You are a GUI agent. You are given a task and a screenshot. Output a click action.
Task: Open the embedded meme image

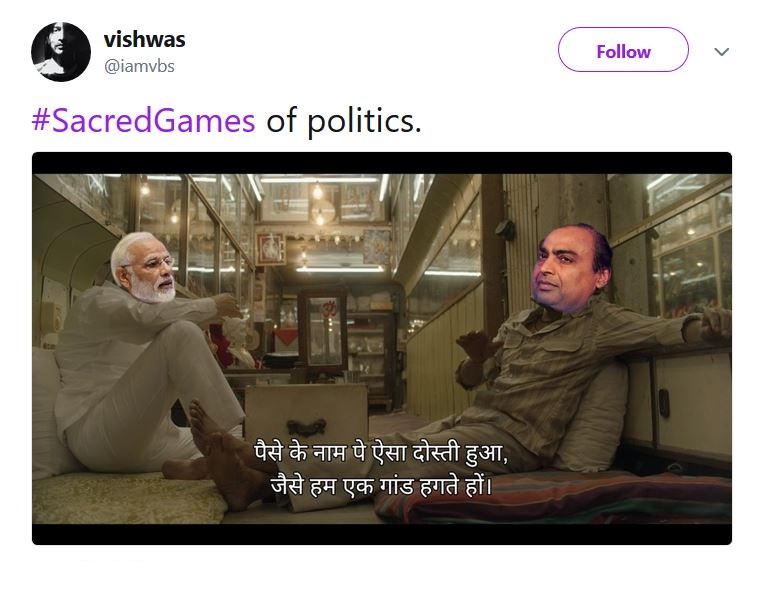tap(382, 348)
